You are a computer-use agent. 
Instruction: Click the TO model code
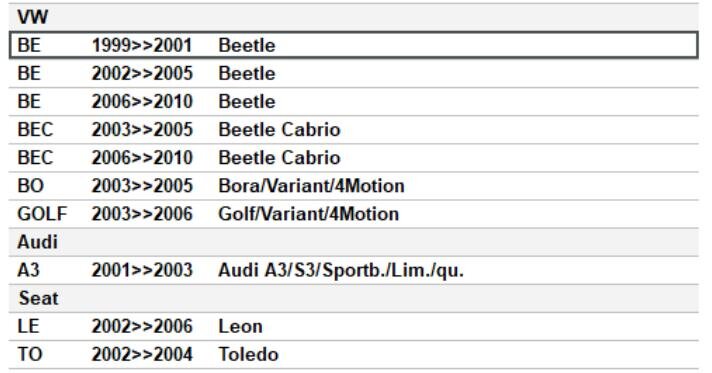pos(30,355)
